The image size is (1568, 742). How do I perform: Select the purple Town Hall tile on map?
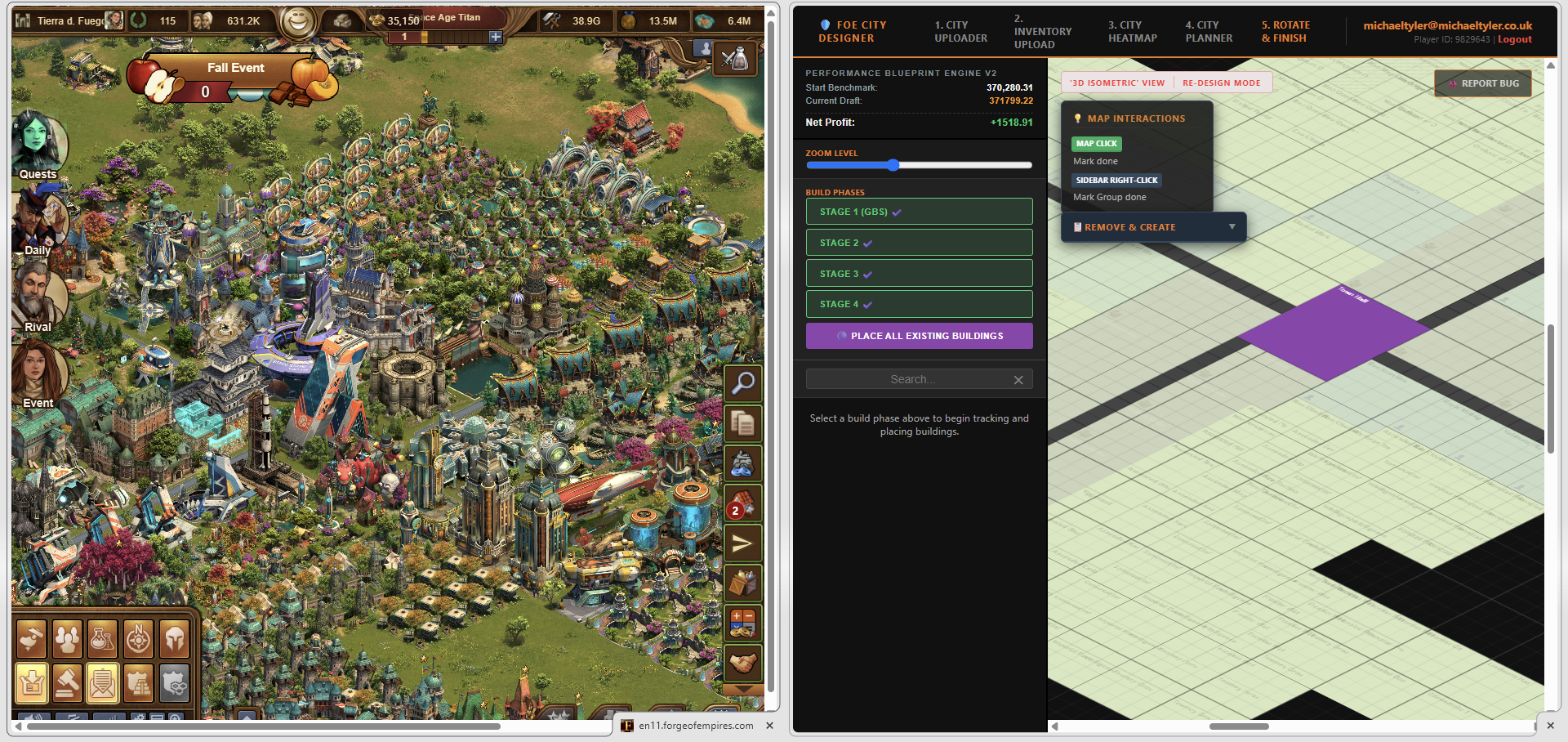(x=1334, y=333)
